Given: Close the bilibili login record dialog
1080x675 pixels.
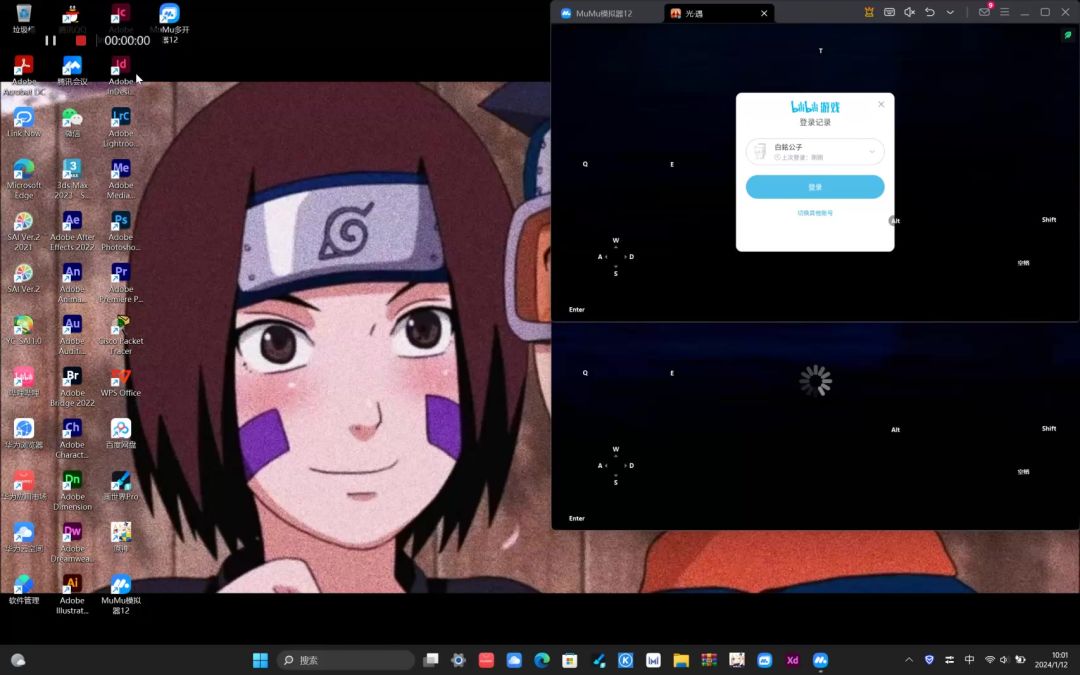Looking at the screenshot, I should [x=881, y=104].
